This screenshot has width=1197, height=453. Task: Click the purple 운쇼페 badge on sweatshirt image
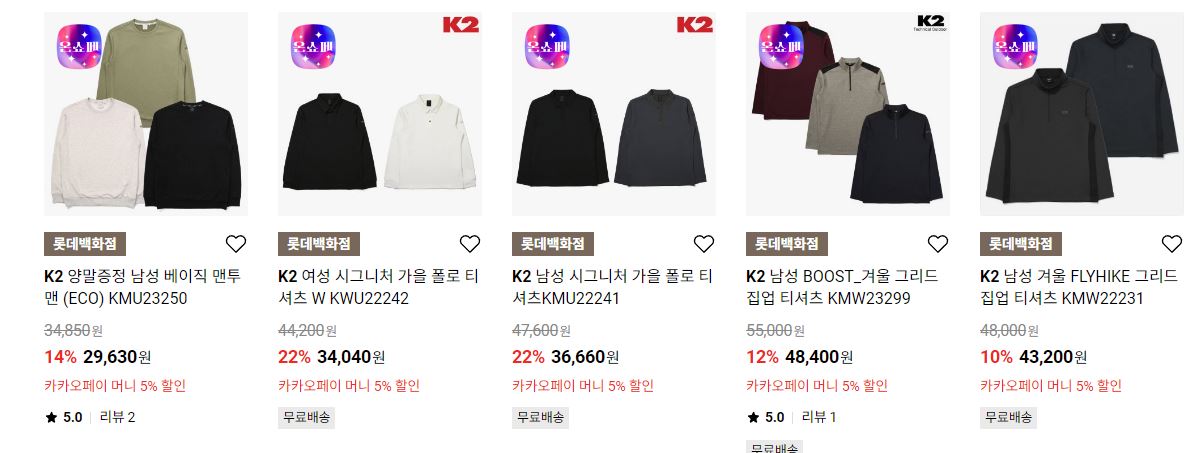[79, 47]
